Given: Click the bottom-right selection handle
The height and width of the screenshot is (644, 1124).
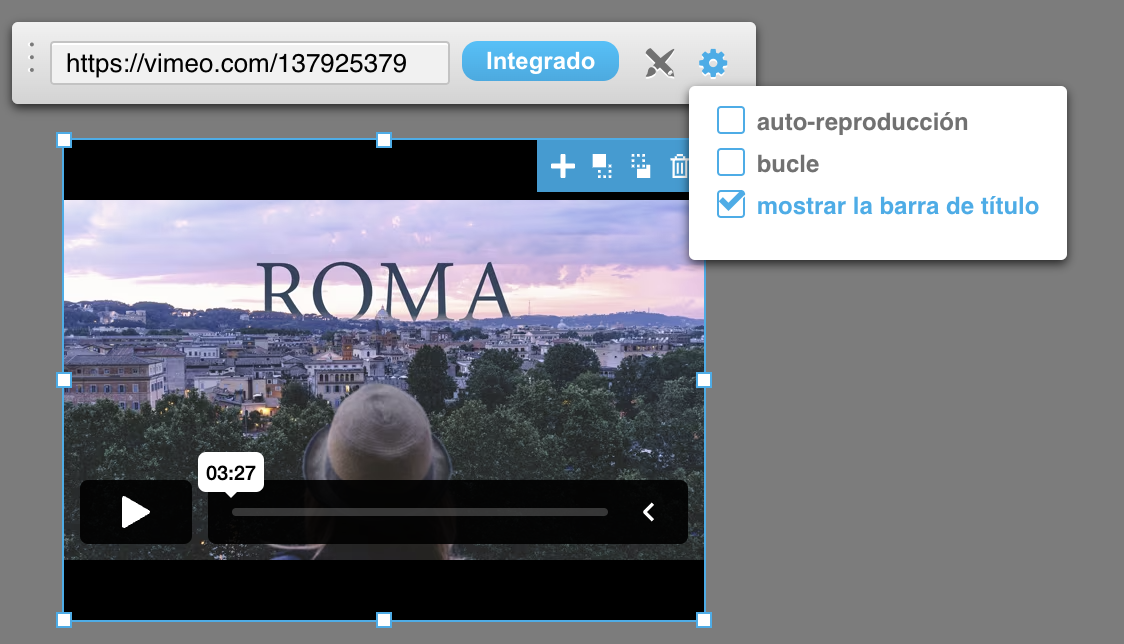Looking at the screenshot, I should [704, 620].
